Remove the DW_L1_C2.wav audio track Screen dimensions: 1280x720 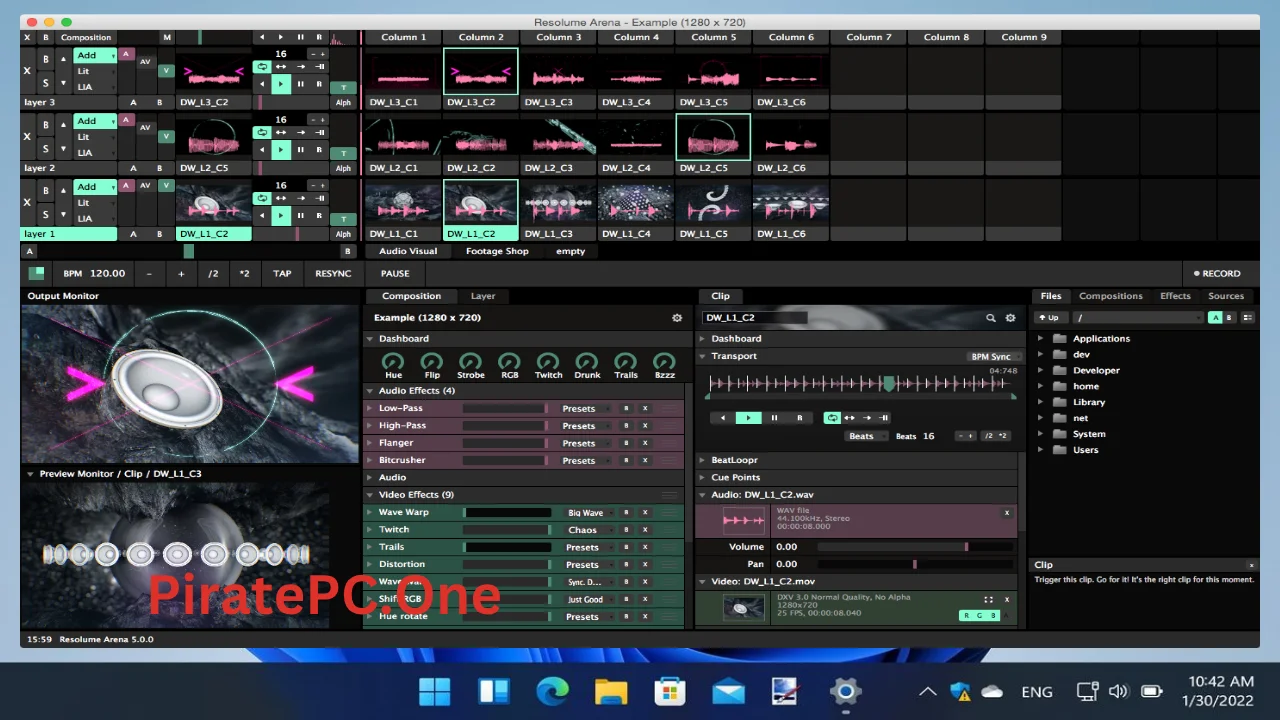1007,513
